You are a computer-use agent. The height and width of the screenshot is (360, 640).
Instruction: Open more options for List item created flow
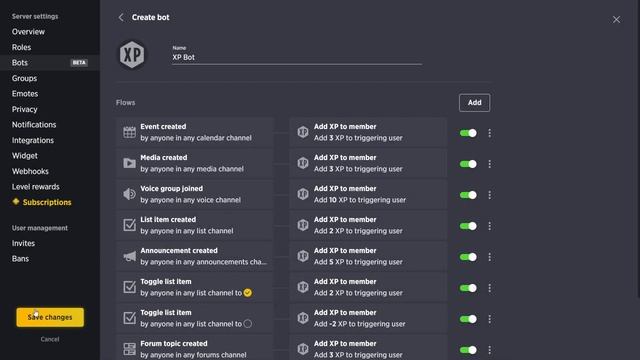click(x=489, y=226)
